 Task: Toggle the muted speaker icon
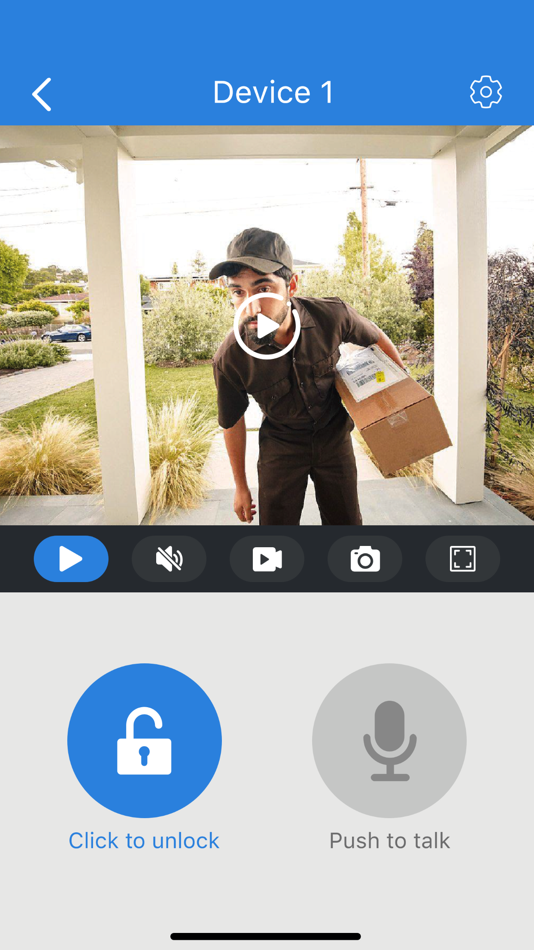pos(169,559)
